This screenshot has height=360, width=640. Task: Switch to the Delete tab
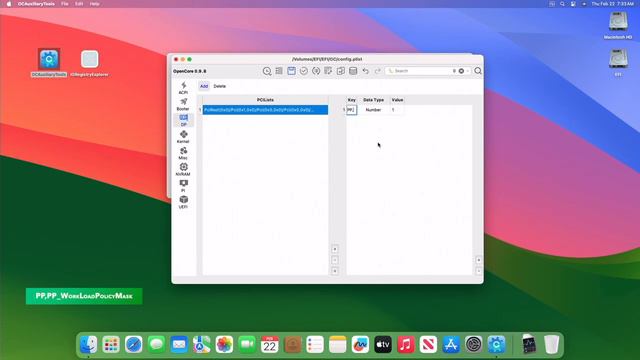(220, 86)
